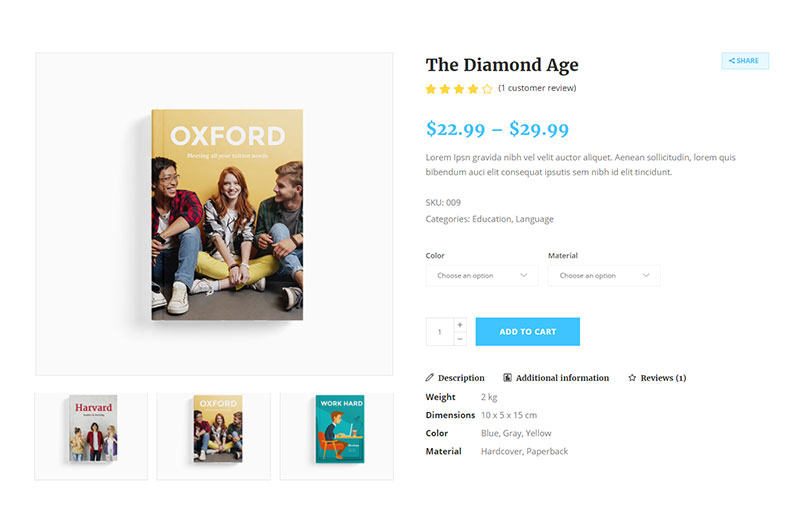Screen dimensions: 800x527
Task: Open the customer review link
Action: [537, 88]
